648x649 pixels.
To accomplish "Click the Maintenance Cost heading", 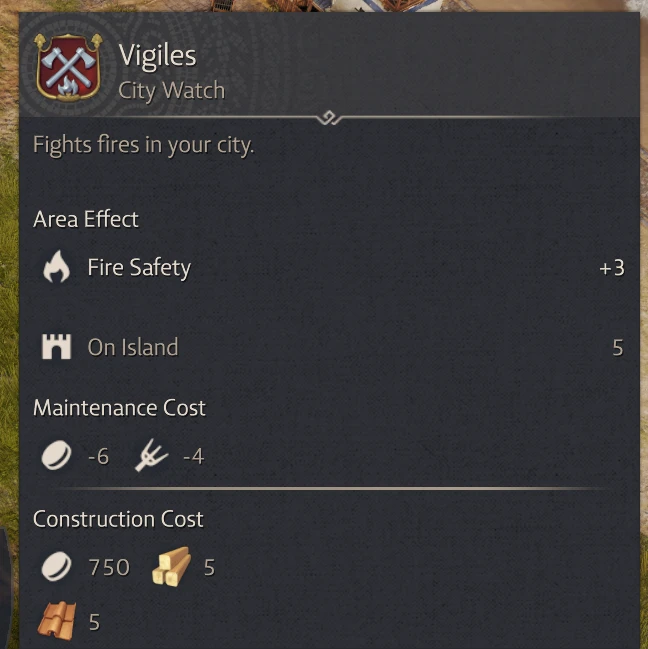I will tap(119, 408).
